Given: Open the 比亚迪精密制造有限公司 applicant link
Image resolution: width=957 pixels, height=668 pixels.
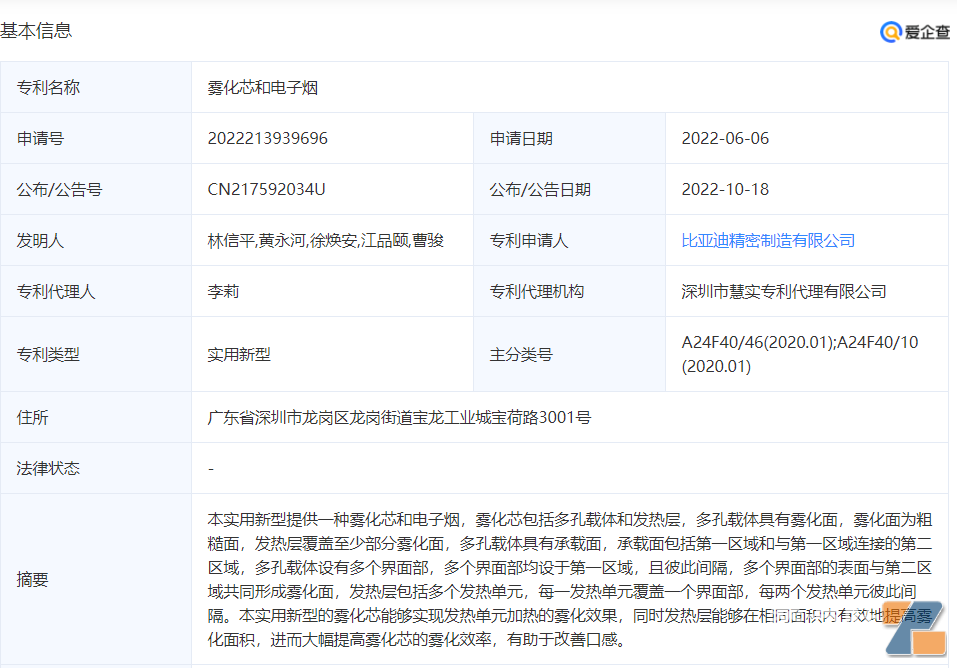Looking at the screenshot, I should click(x=768, y=240).
